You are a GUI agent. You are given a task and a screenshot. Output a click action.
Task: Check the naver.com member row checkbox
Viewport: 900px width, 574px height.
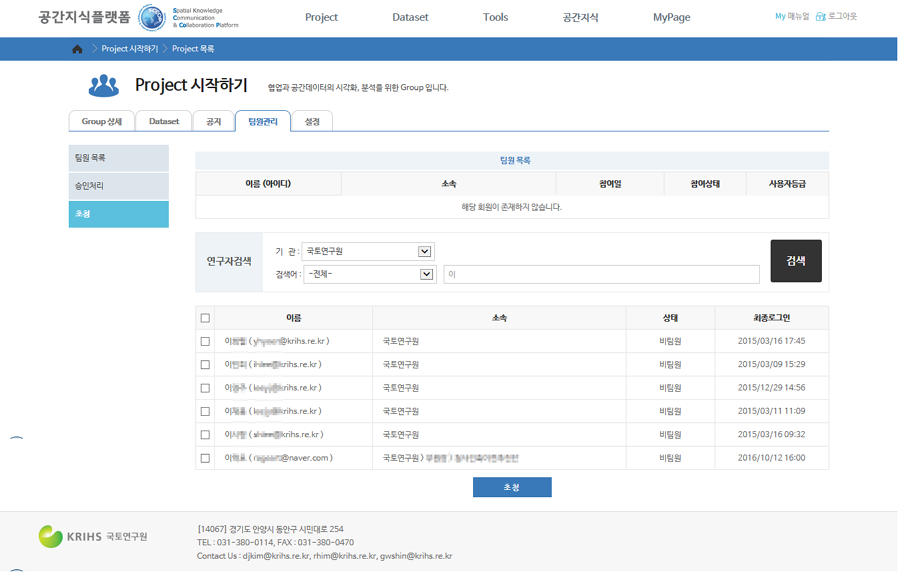pos(205,458)
